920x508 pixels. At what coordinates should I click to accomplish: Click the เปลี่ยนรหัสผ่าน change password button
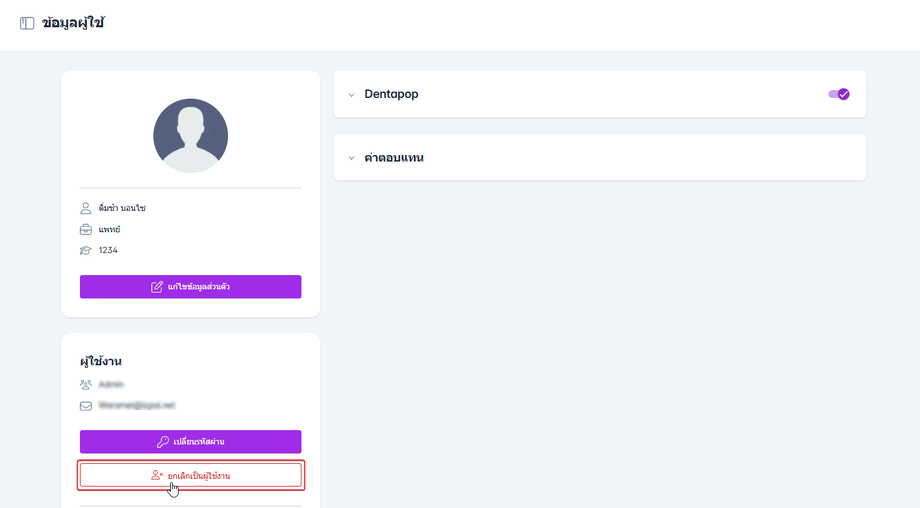pyautogui.click(x=191, y=442)
